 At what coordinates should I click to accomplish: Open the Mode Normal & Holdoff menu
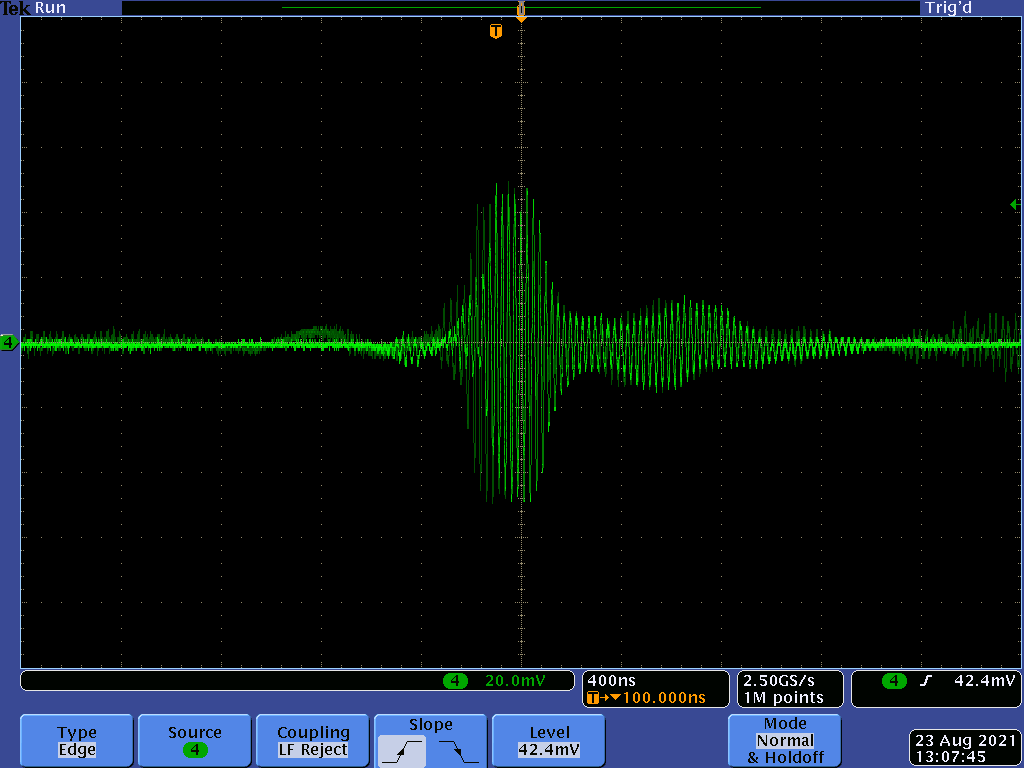click(x=784, y=740)
